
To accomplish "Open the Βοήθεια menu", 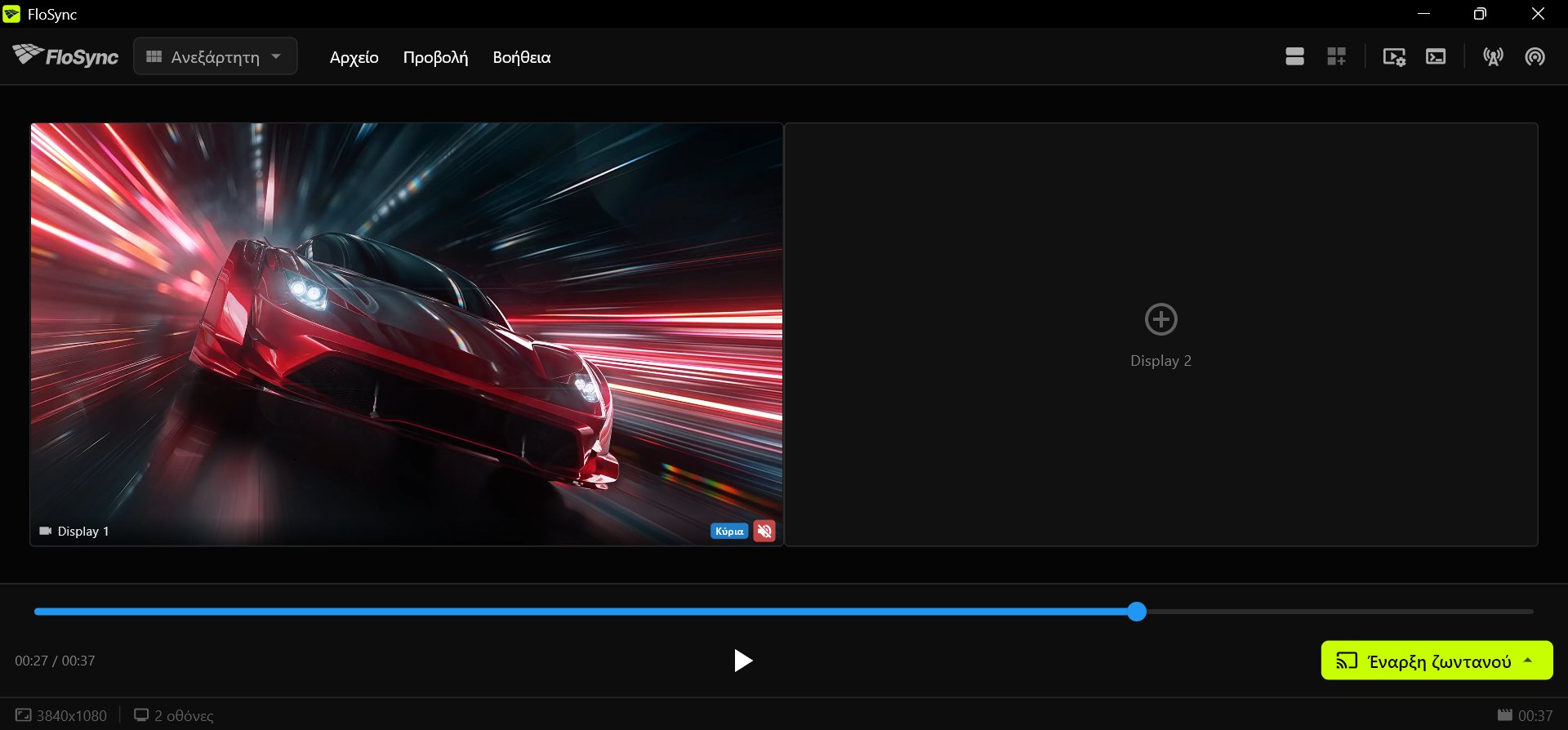I will (x=522, y=57).
